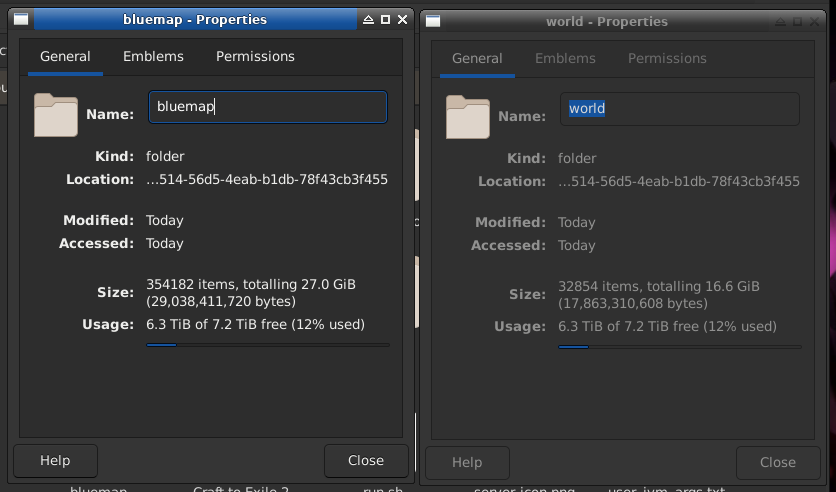Click Close button in bluemap Properties
Image resolution: width=836 pixels, height=492 pixels.
click(x=366, y=461)
